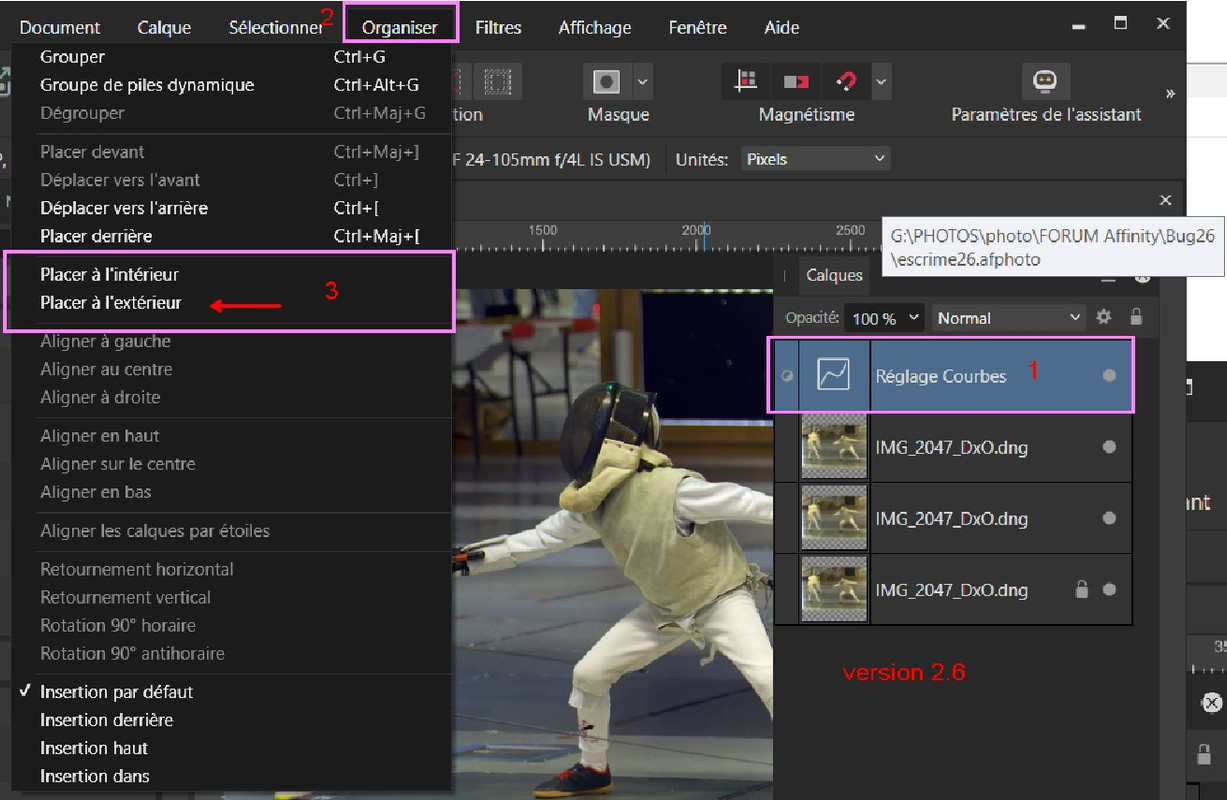The image size is (1227, 800).
Task: Show more toolbar items with » chevron
Action: pos(1170,93)
